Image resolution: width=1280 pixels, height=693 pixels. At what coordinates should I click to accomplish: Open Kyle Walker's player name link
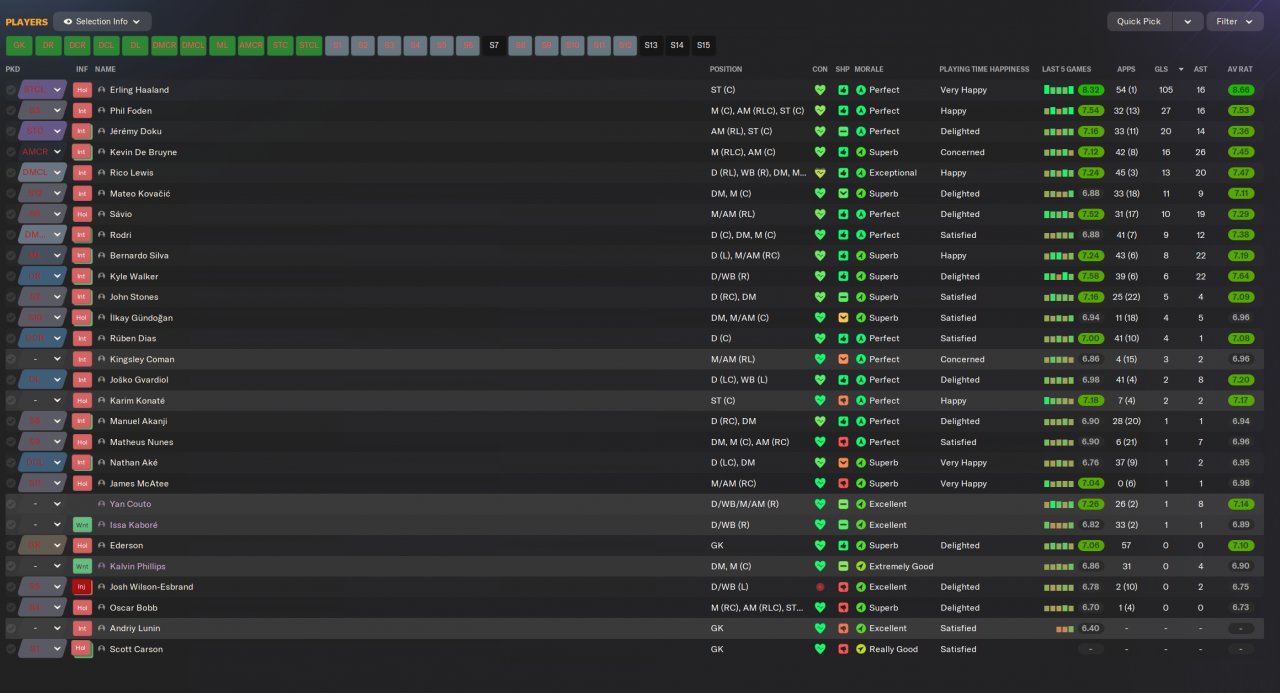pyautogui.click(x=134, y=277)
